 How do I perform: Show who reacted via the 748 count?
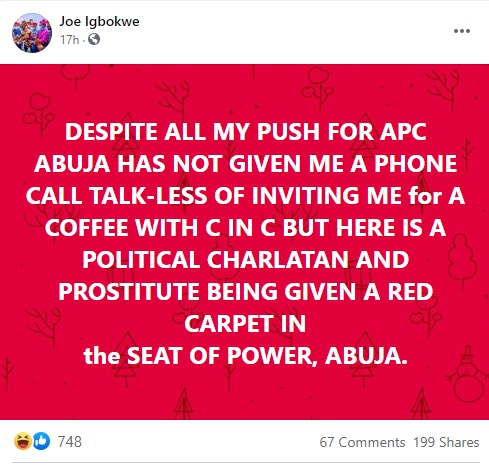click(70, 442)
